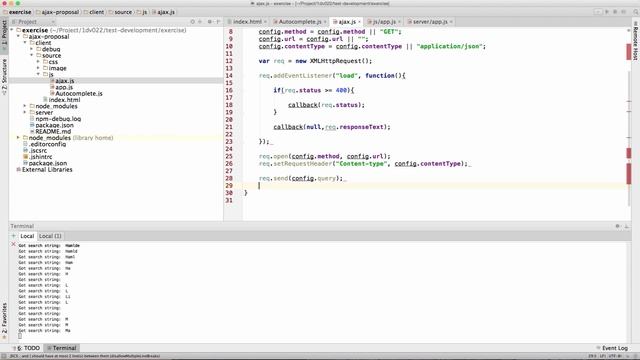This screenshot has width=640, height=360.
Task: Collapse the exercise root folder arrow
Action: (12, 30)
